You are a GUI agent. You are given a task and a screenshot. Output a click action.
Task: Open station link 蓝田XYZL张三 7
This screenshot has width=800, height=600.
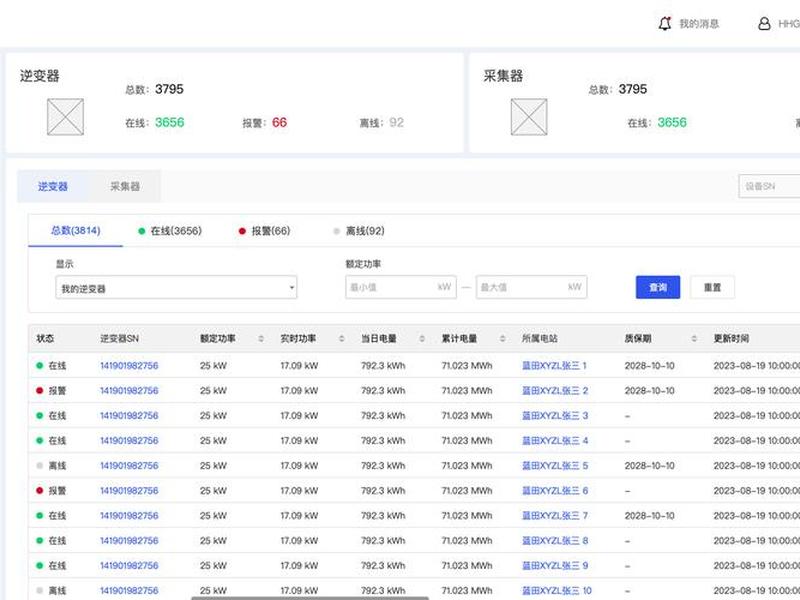pos(555,516)
